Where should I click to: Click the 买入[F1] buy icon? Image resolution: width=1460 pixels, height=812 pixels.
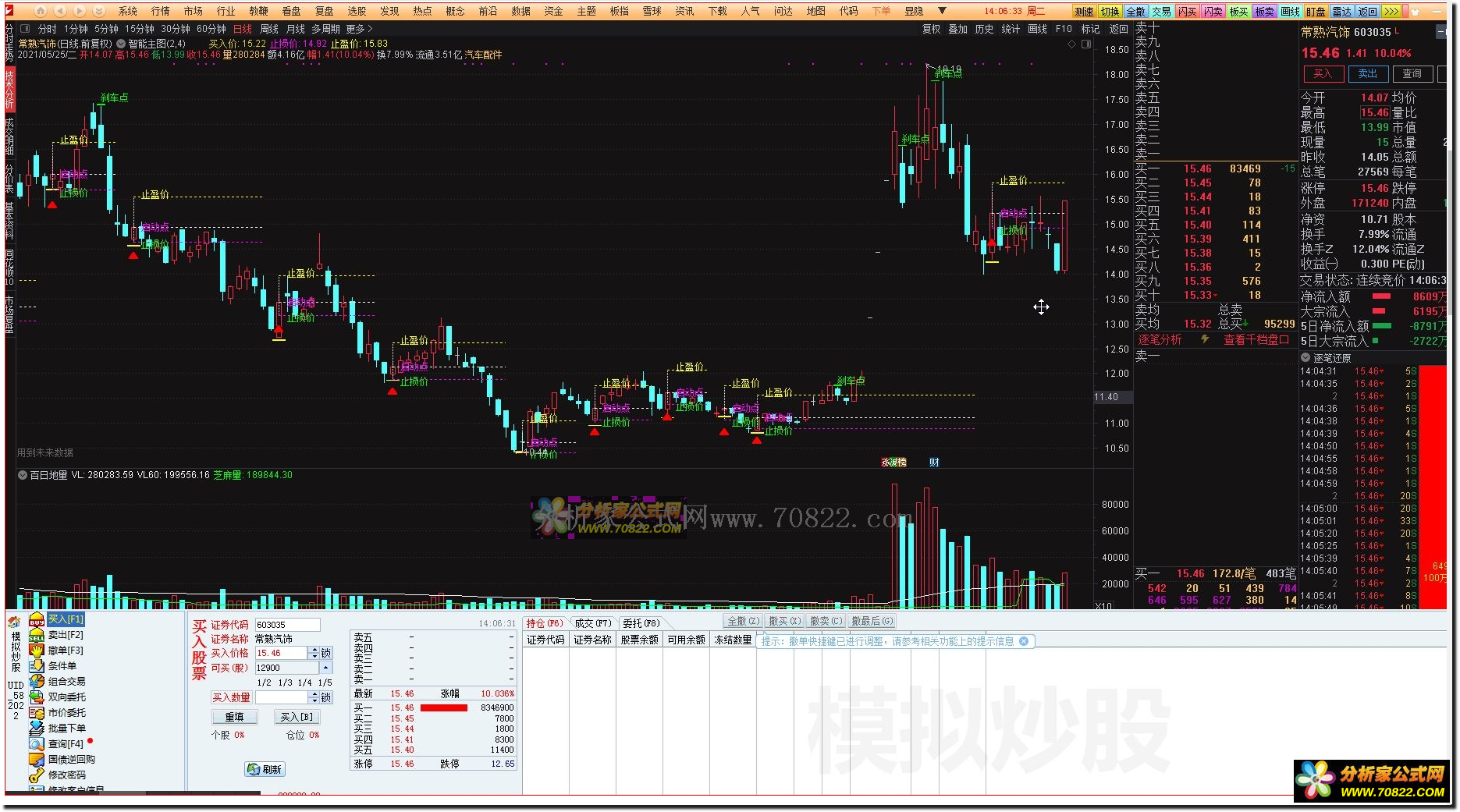[x=37, y=620]
